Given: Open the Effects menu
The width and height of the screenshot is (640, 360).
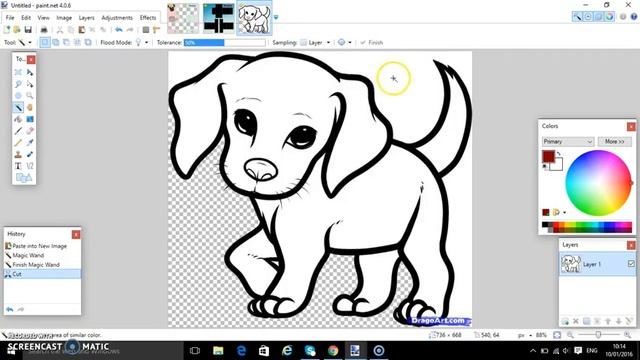Looking at the screenshot, I should tap(148, 18).
